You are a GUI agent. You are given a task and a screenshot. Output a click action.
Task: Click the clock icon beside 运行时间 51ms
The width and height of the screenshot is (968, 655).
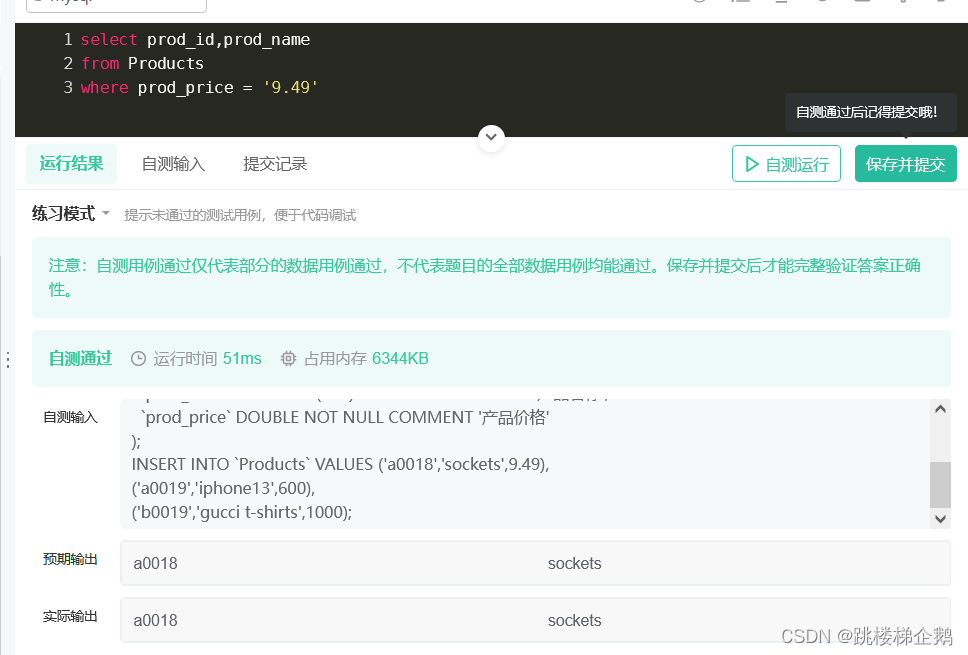[137, 358]
